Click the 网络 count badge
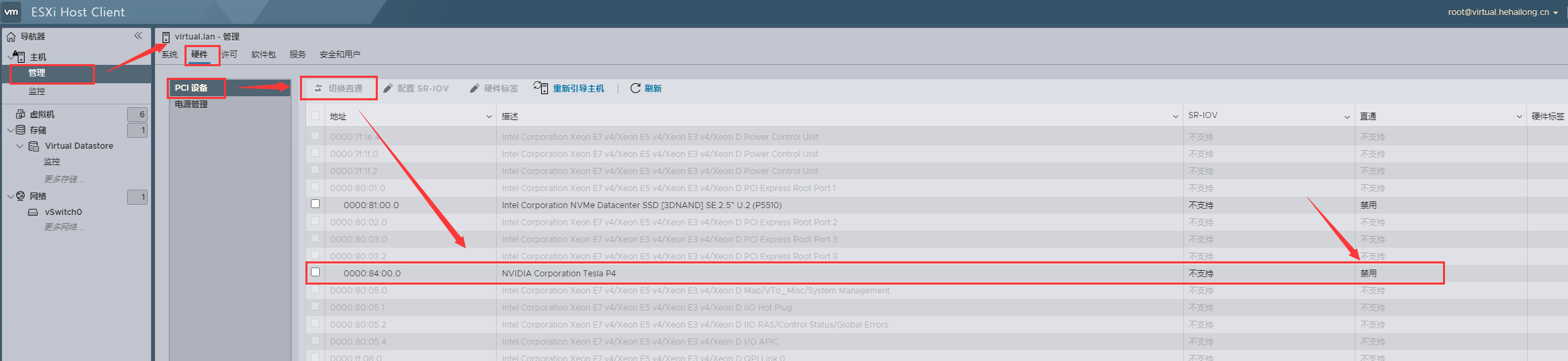This screenshot has height=361, width=1568. point(137,197)
